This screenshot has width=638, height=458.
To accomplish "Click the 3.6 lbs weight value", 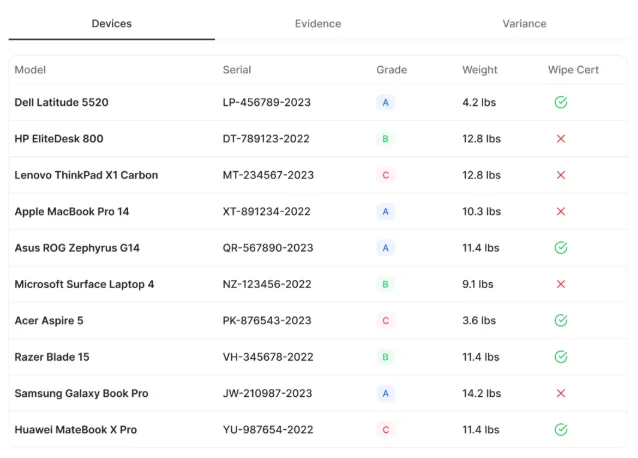I will coord(479,321).
